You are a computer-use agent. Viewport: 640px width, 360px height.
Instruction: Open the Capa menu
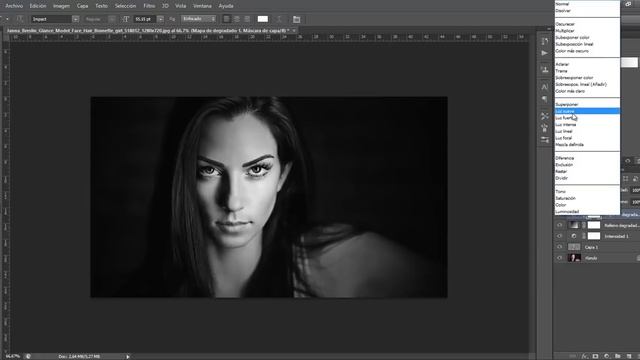click(x=82, y=6)
